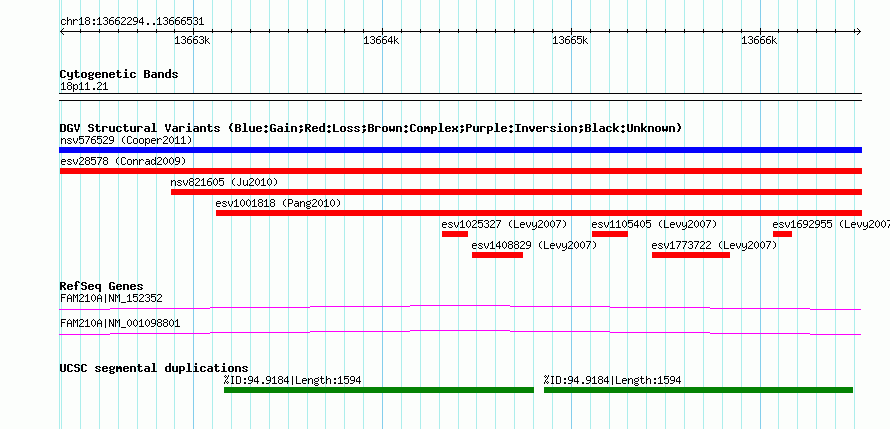Click the chr18:13662294..13666531 coordinate label
The image size is (890, 429).
click(132, 22)
